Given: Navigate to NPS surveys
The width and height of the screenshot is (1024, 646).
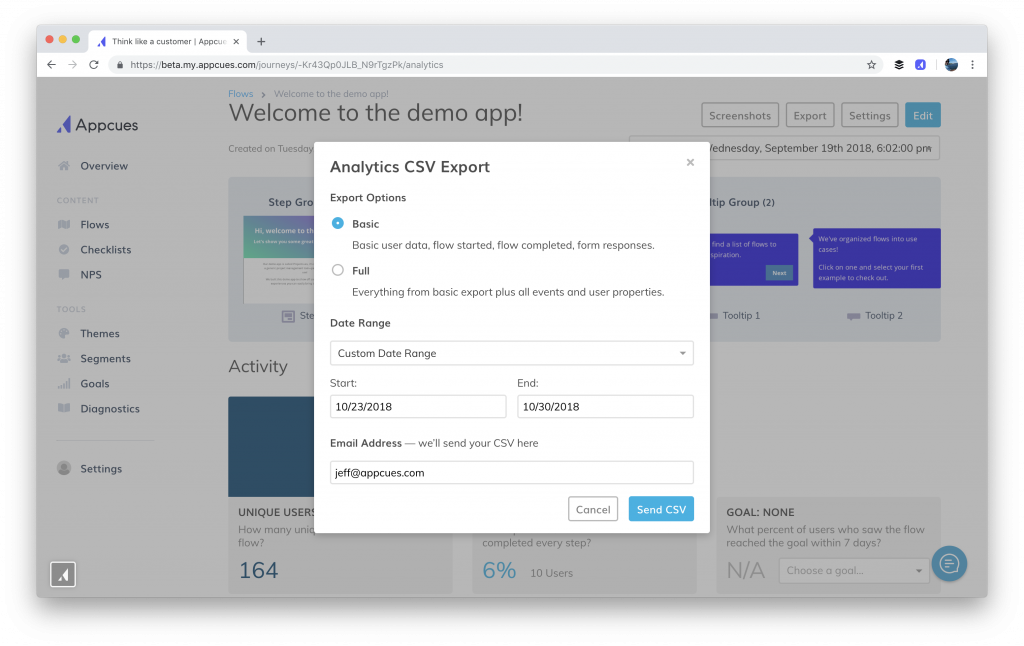Looking at the screenshot, I should [x=93, y=274].
